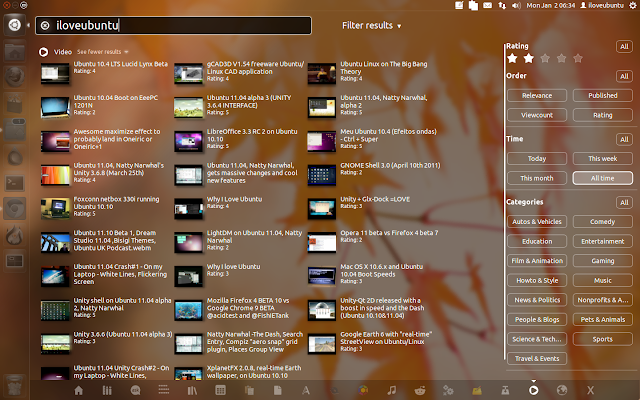Open Ubuntu Software Center launcher icon
Viewport: 640px width, 400px height.
click(15, 104)
